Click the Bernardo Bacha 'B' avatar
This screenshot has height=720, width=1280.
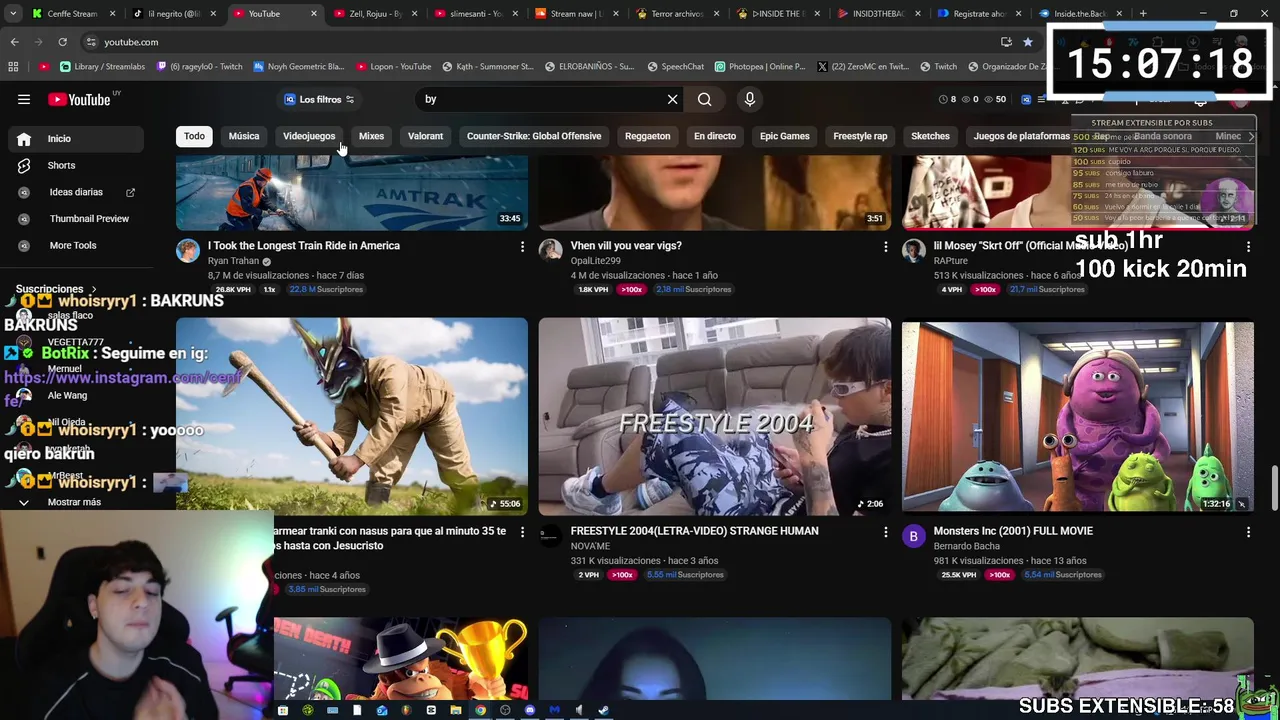pos(914,536)
